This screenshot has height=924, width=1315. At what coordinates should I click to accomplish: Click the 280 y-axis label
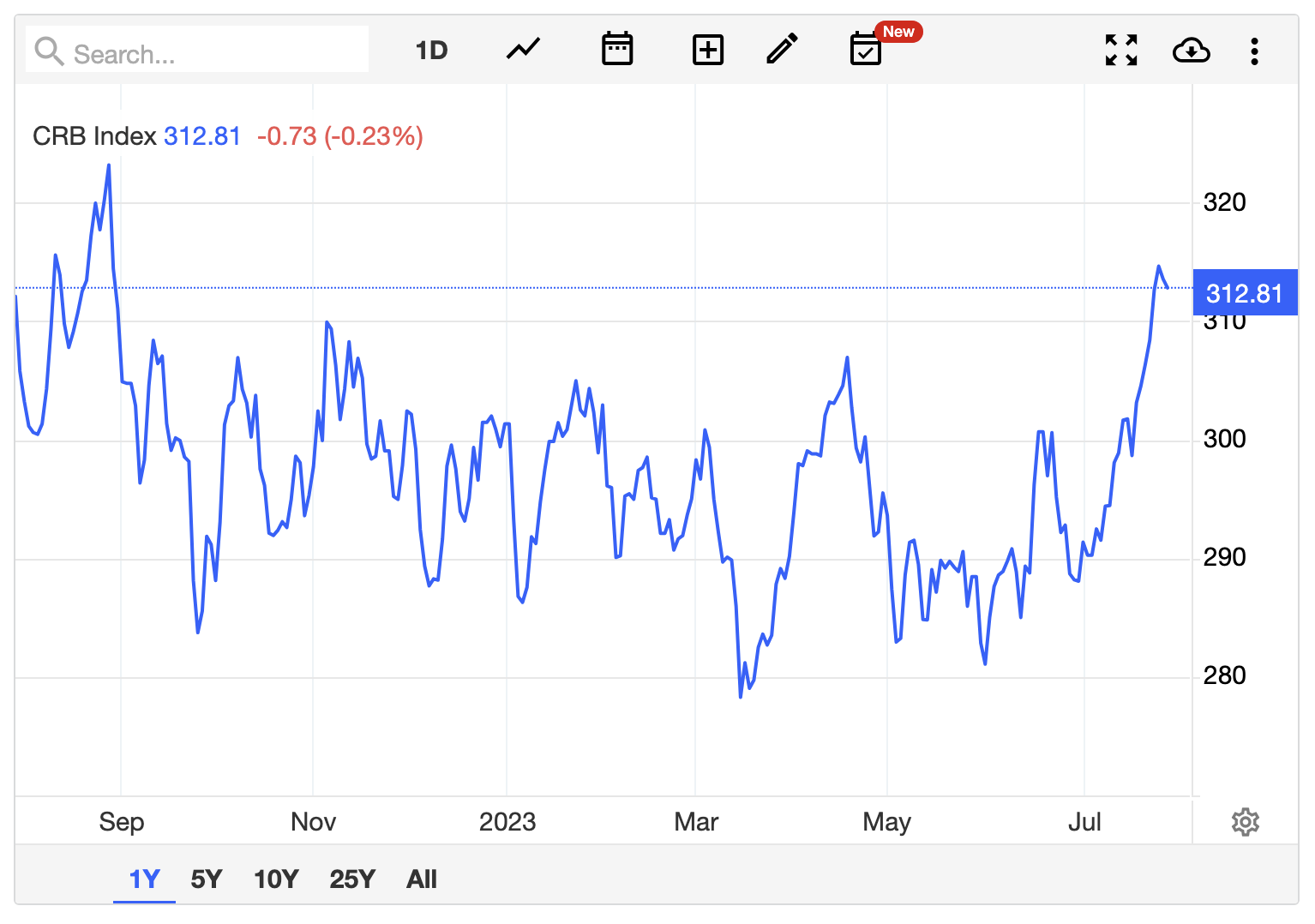pyautogui.click(x=1224, y=675)
